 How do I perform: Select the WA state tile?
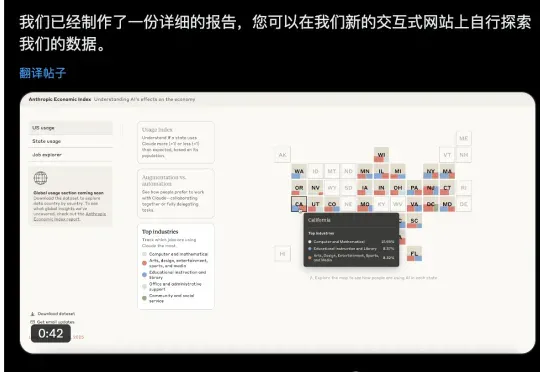pyautogui.click(x=299, y=171)
